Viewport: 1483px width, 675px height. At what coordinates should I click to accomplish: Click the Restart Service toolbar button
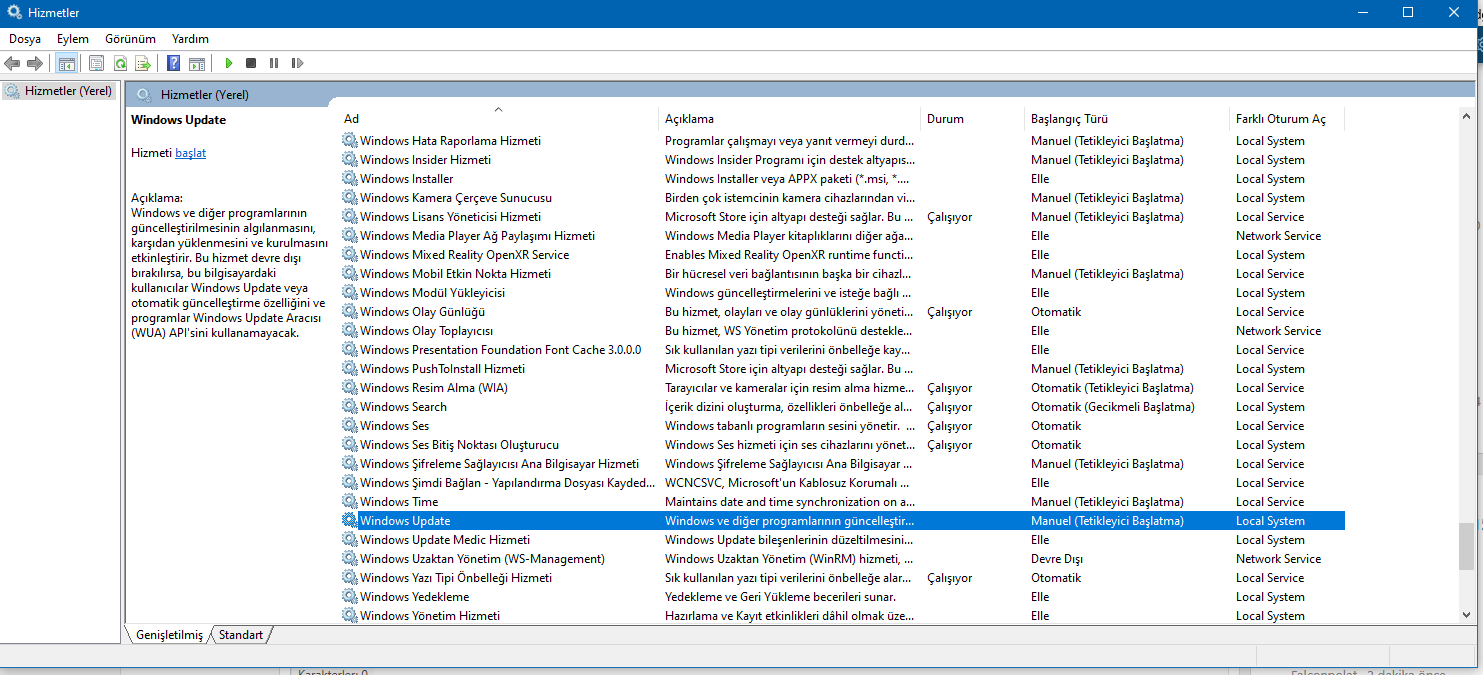click(297, 63)
